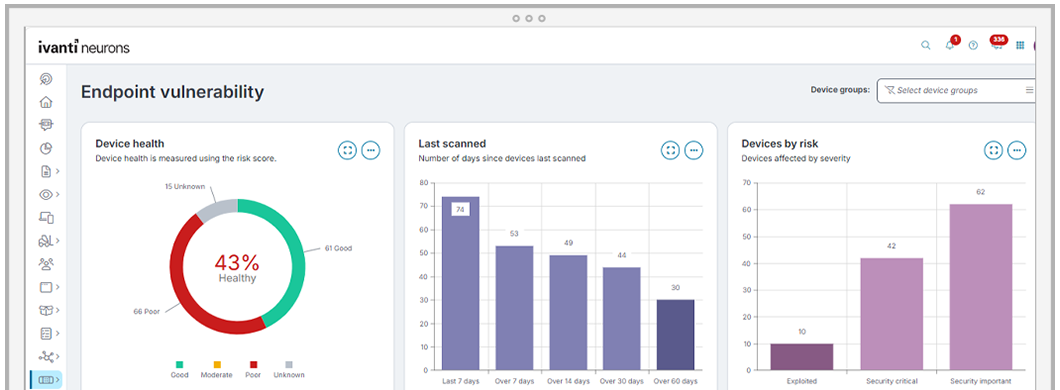
Task: Select the Over 7 days bar
Action: pyautogui.click(x=514, y=308)
